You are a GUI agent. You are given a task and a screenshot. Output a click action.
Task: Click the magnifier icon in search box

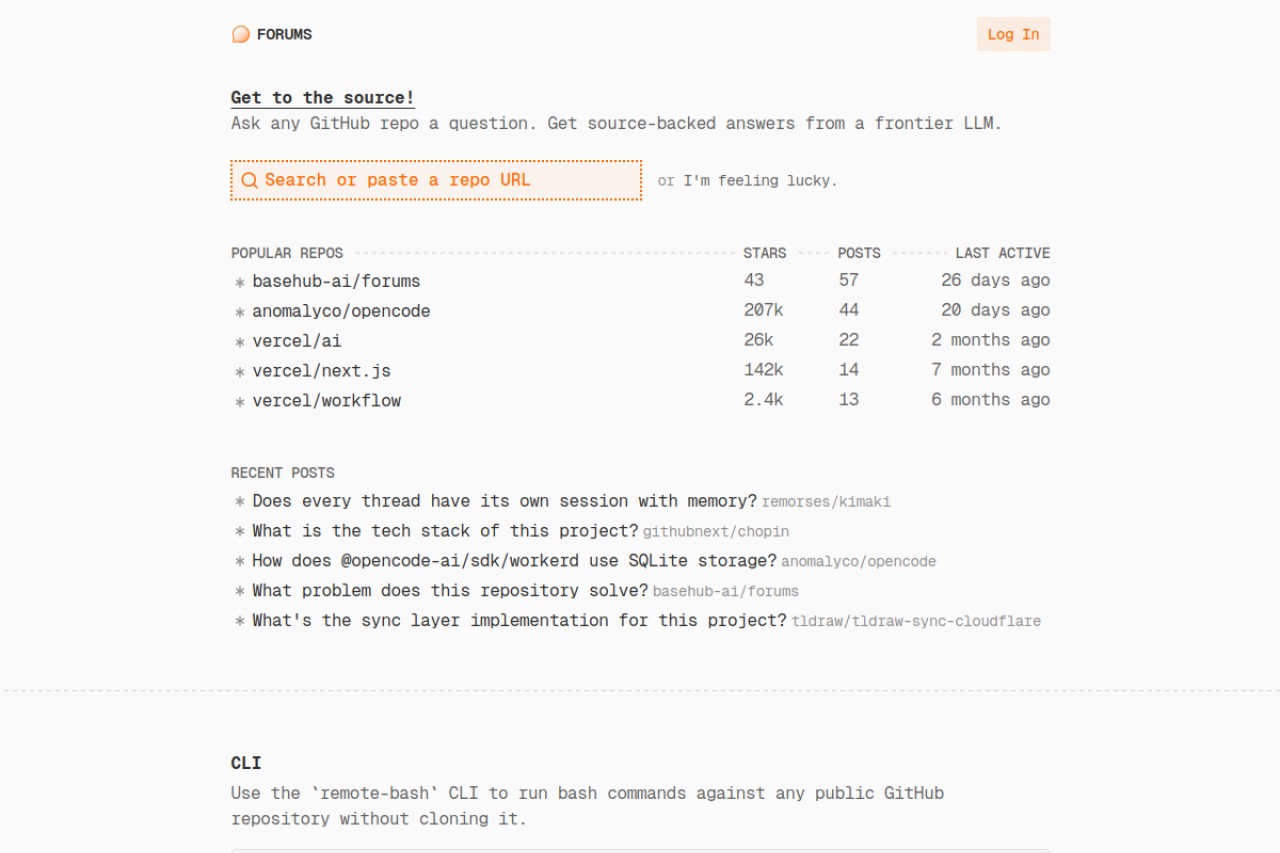click(x=249, y=181)
